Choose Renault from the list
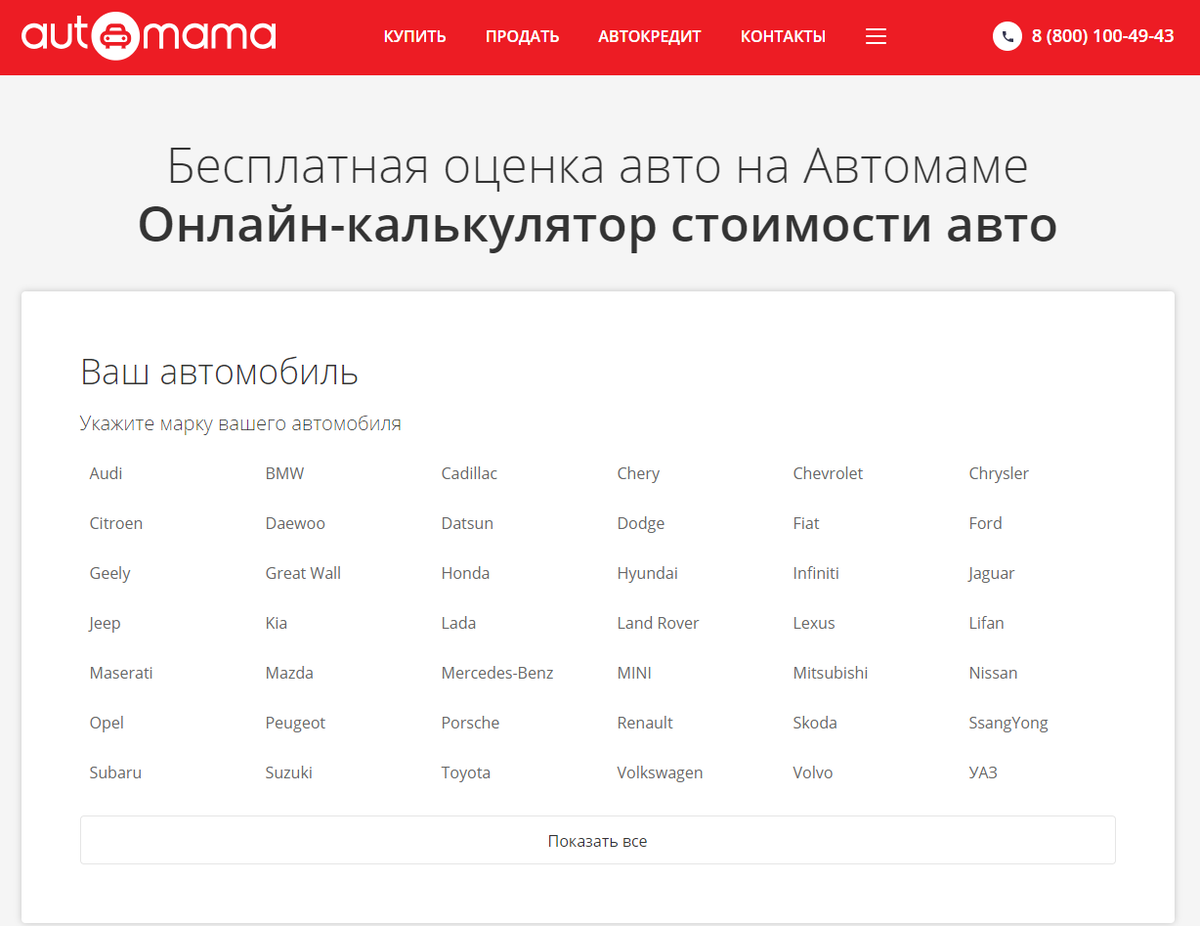The image size is (1200, 926). coord(645,723)
